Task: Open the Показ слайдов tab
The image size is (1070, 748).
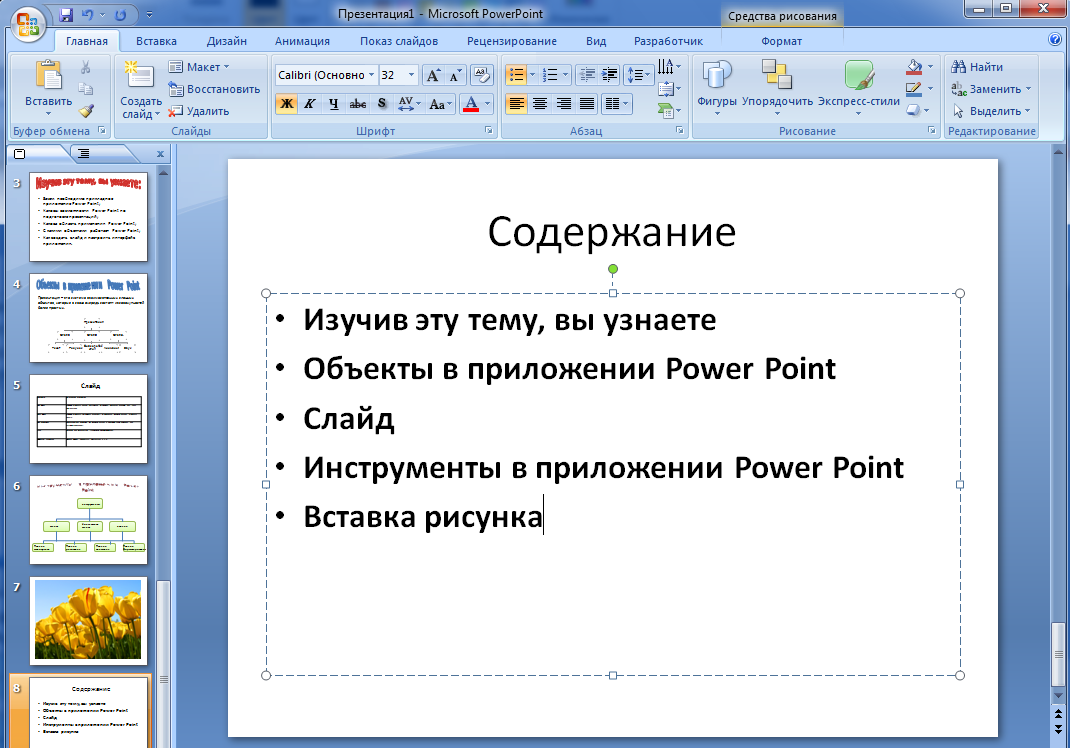Action: coord(399,41)
